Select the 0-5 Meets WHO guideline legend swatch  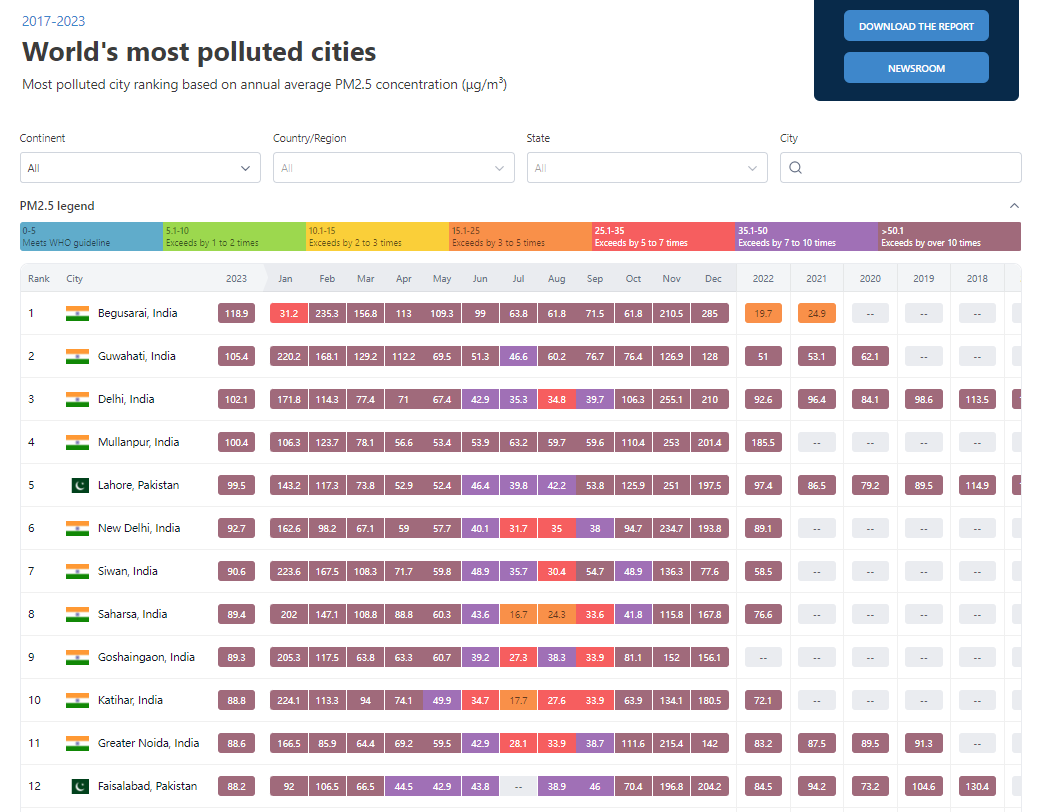pyautogui.click(x=91, y=237)
